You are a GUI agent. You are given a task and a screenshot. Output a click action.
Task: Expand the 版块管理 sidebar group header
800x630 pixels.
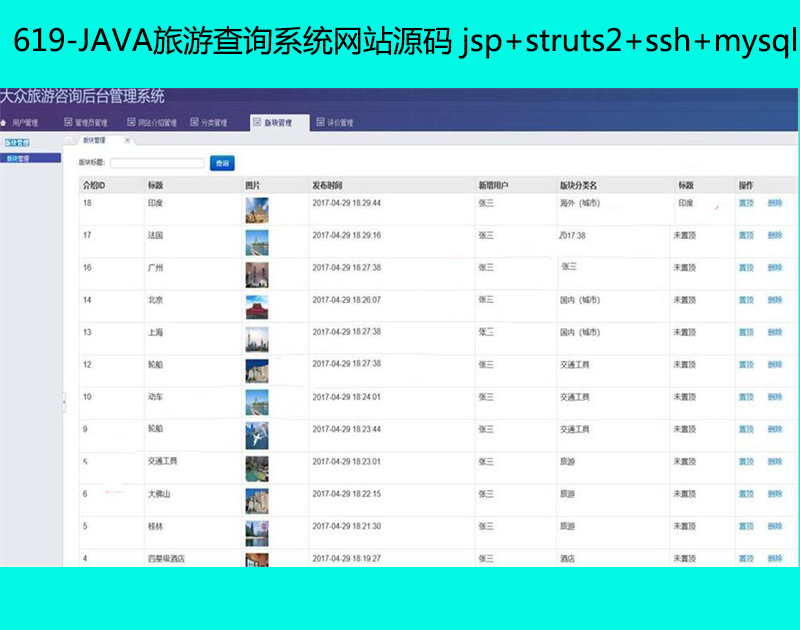coord(17,143)
